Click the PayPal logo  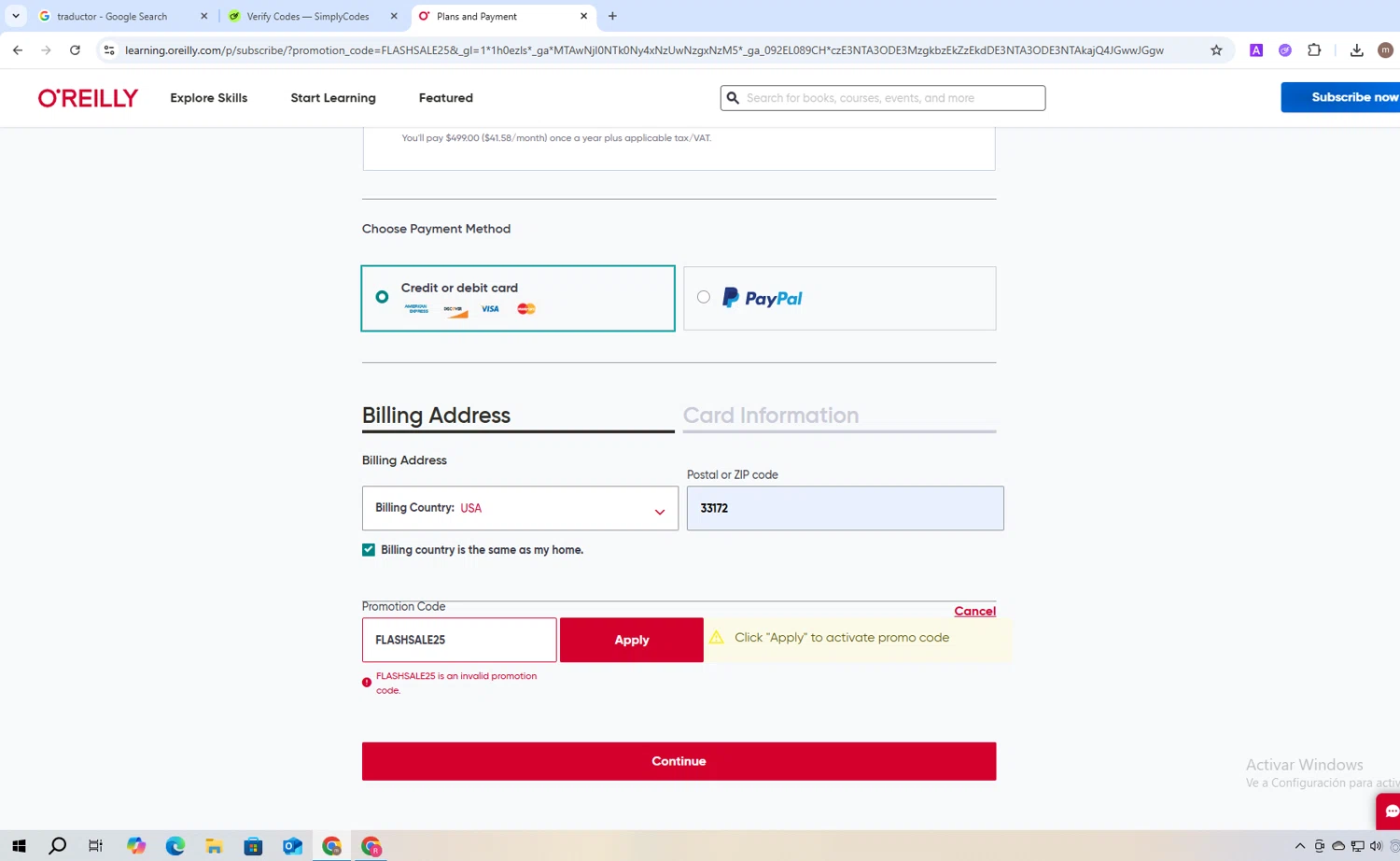pyautogui.click(x=763, y=298)
